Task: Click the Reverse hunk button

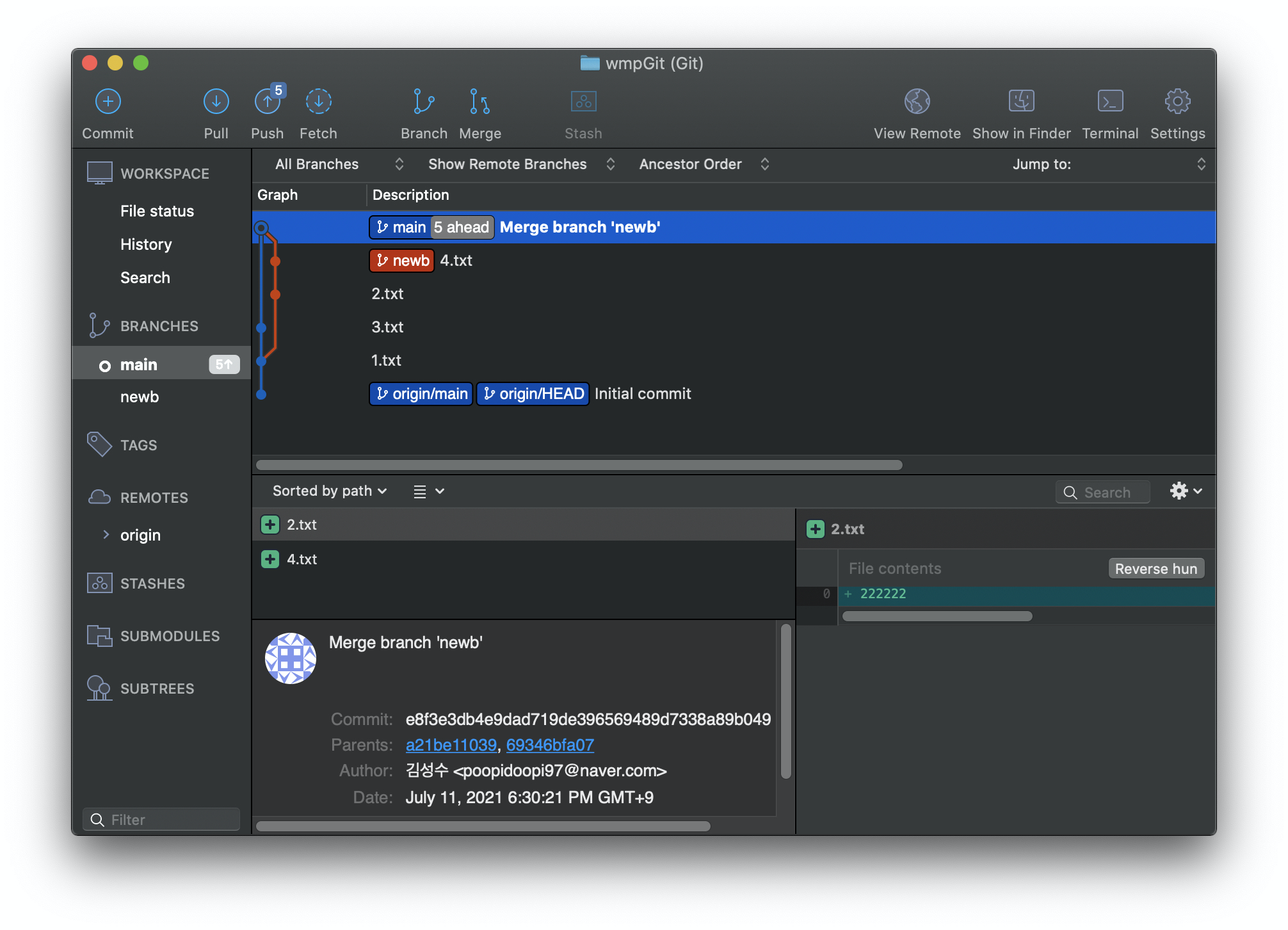Action: click(x=1155, y=569)
